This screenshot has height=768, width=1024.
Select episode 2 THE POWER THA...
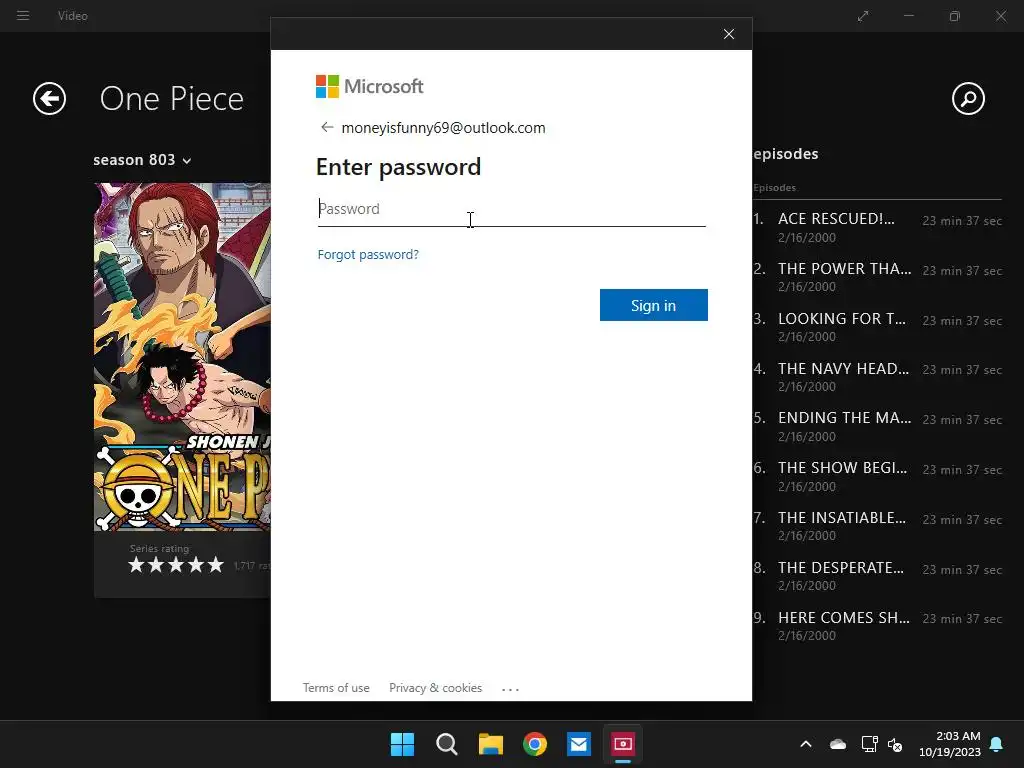point(877,276)
